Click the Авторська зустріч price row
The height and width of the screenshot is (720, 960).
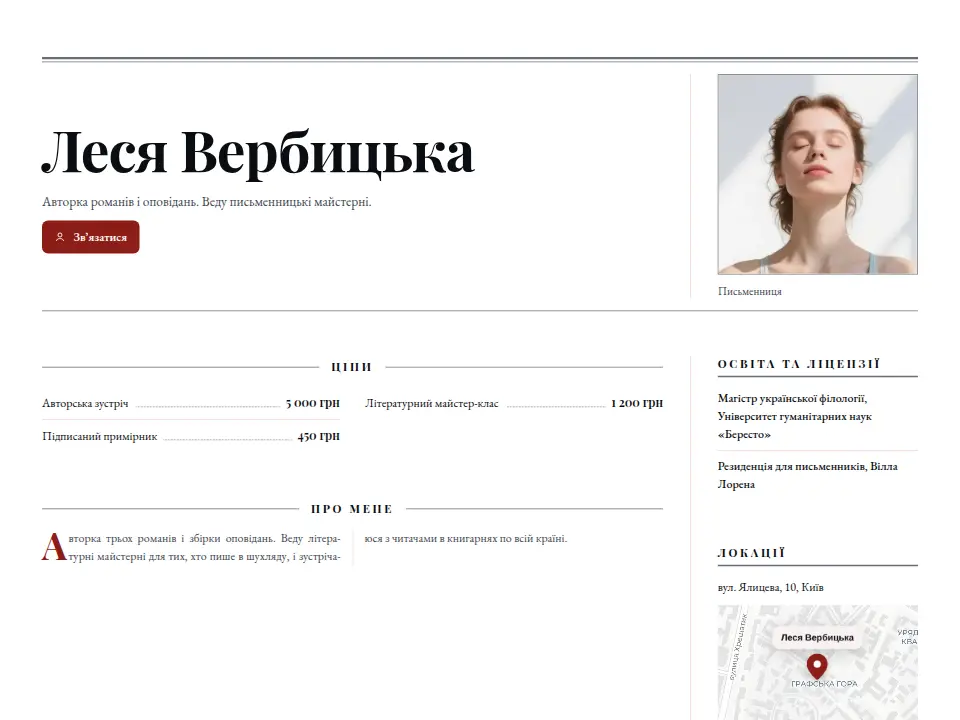[x=191, y=403]
